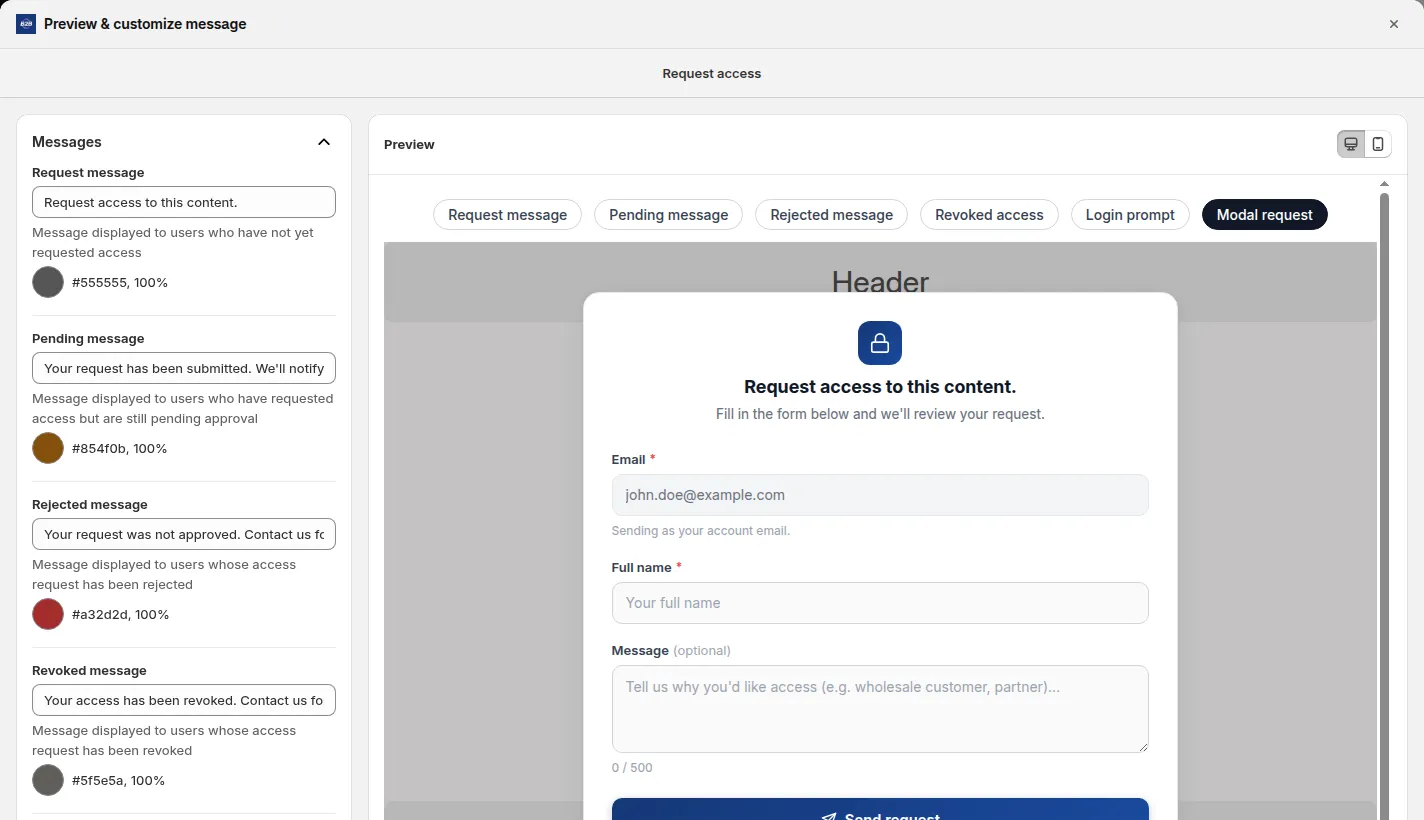Image resolution: width=1424 pixels, height=820 pixels.
Task: Click the "0 / 500" character counter
Action: click(x=632, y=768)
